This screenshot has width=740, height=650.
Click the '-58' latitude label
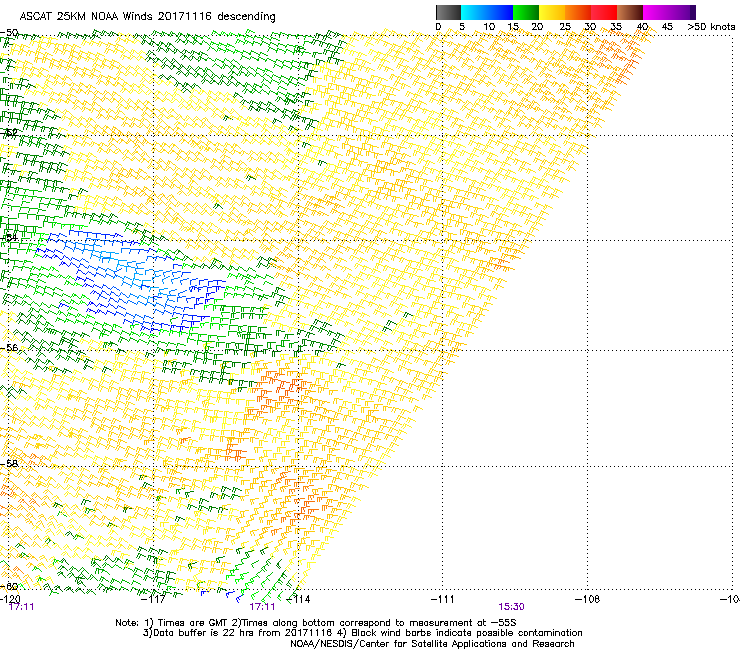[x=9, y=463]
